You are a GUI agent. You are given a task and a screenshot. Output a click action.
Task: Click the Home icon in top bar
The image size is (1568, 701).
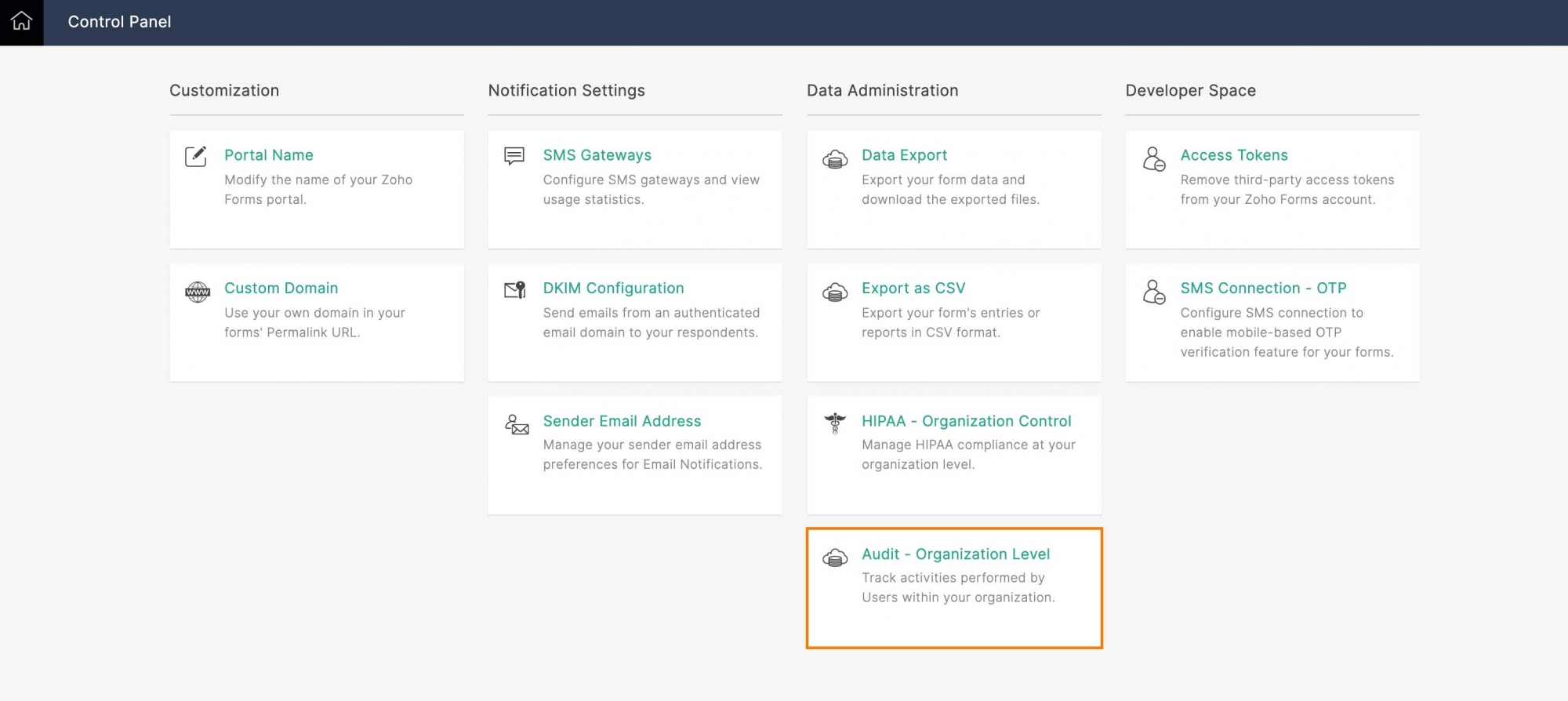21,22
